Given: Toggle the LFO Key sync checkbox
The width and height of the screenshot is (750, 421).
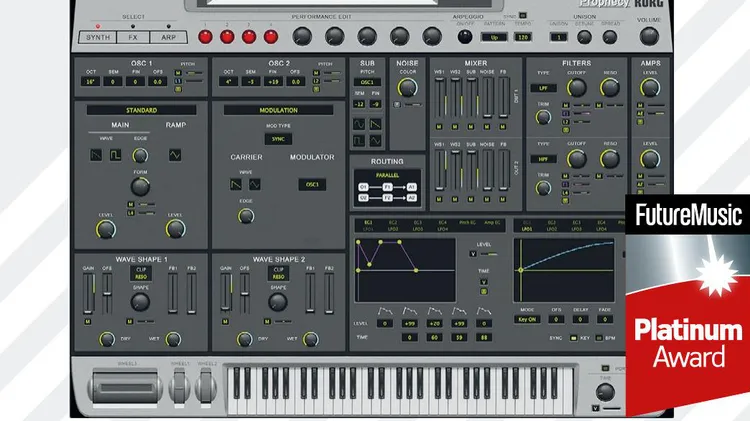Looking at the screenshot, I should [573, 338].
